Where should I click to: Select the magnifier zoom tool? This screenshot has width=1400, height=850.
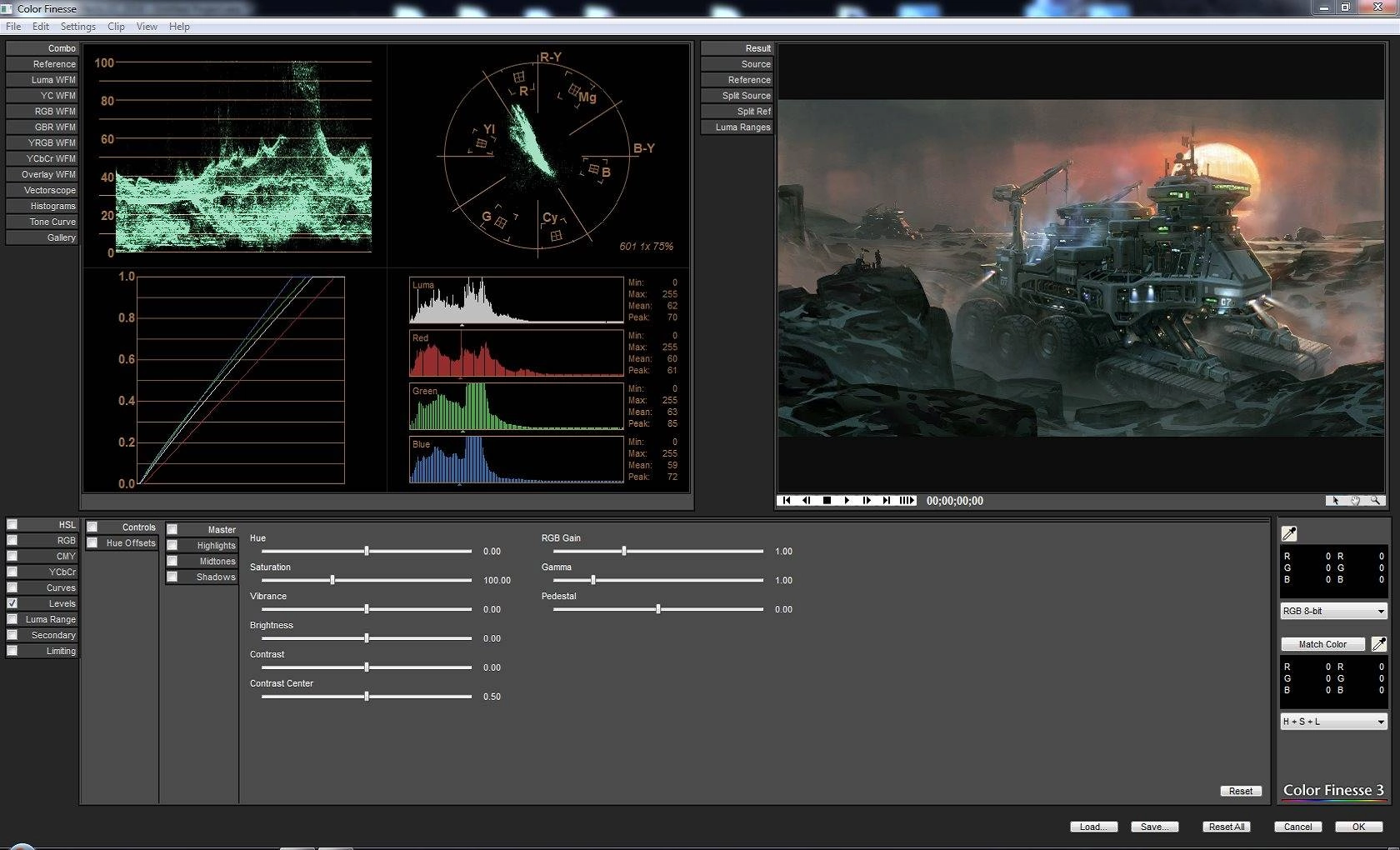click(x=1375, y=500)
